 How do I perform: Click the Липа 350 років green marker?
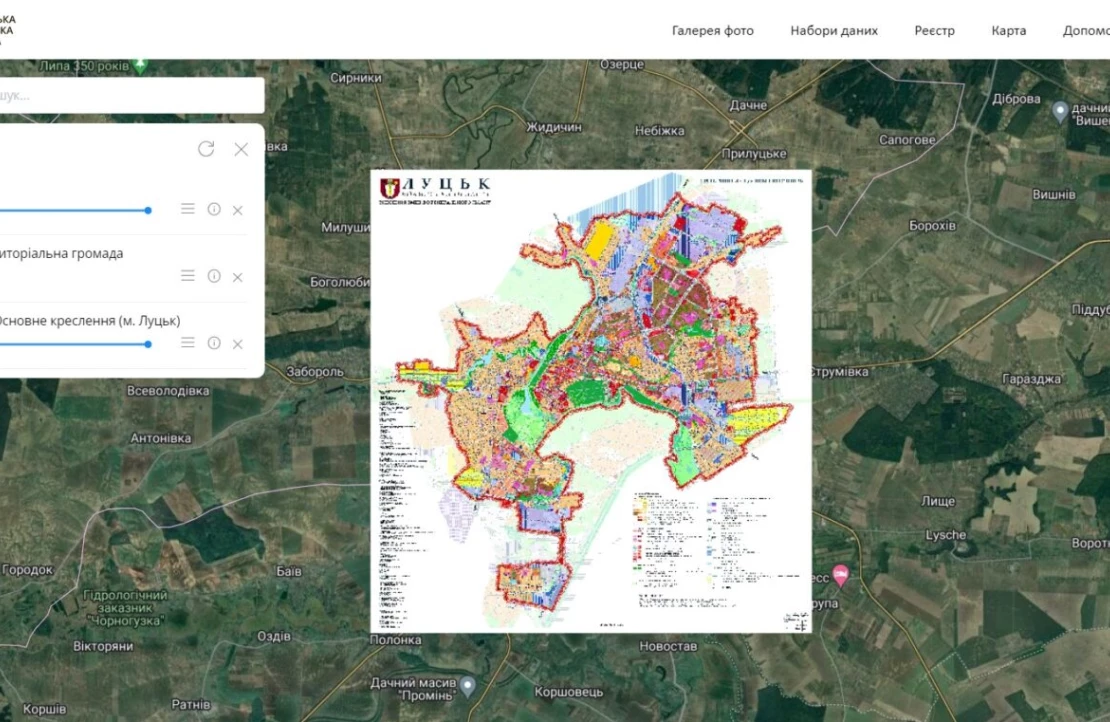coord(141,67)
